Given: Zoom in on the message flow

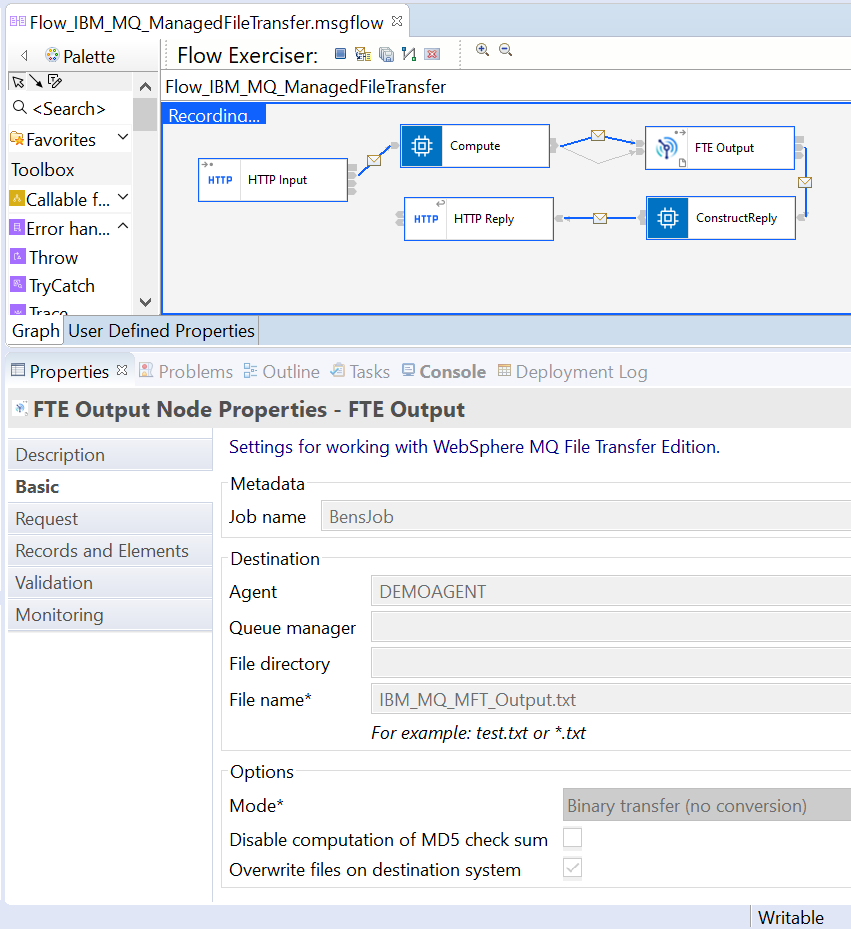Looking at the screenshot, I should [483, 49].
